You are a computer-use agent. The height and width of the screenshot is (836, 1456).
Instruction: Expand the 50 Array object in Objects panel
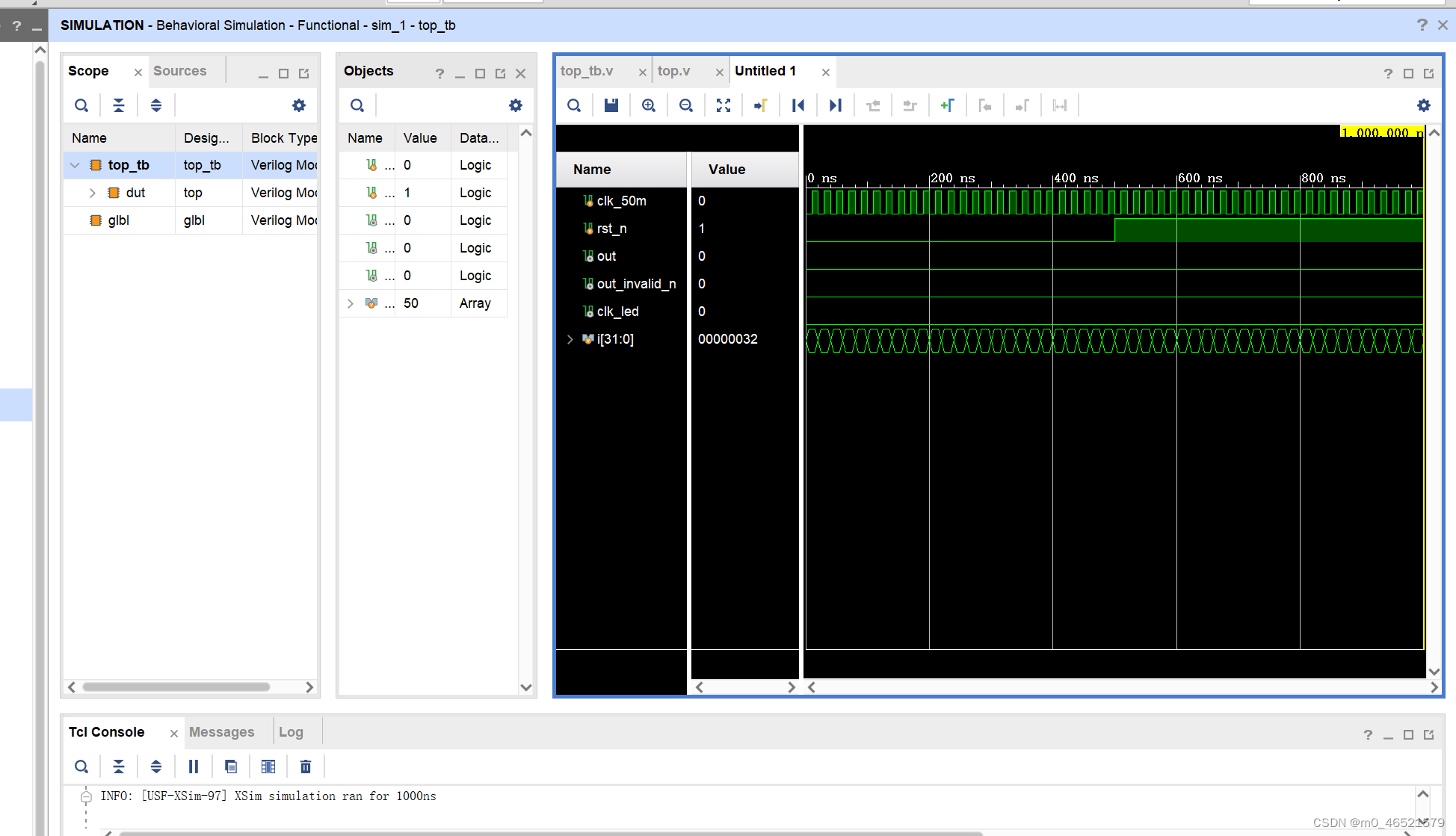[x=350, y=303]
